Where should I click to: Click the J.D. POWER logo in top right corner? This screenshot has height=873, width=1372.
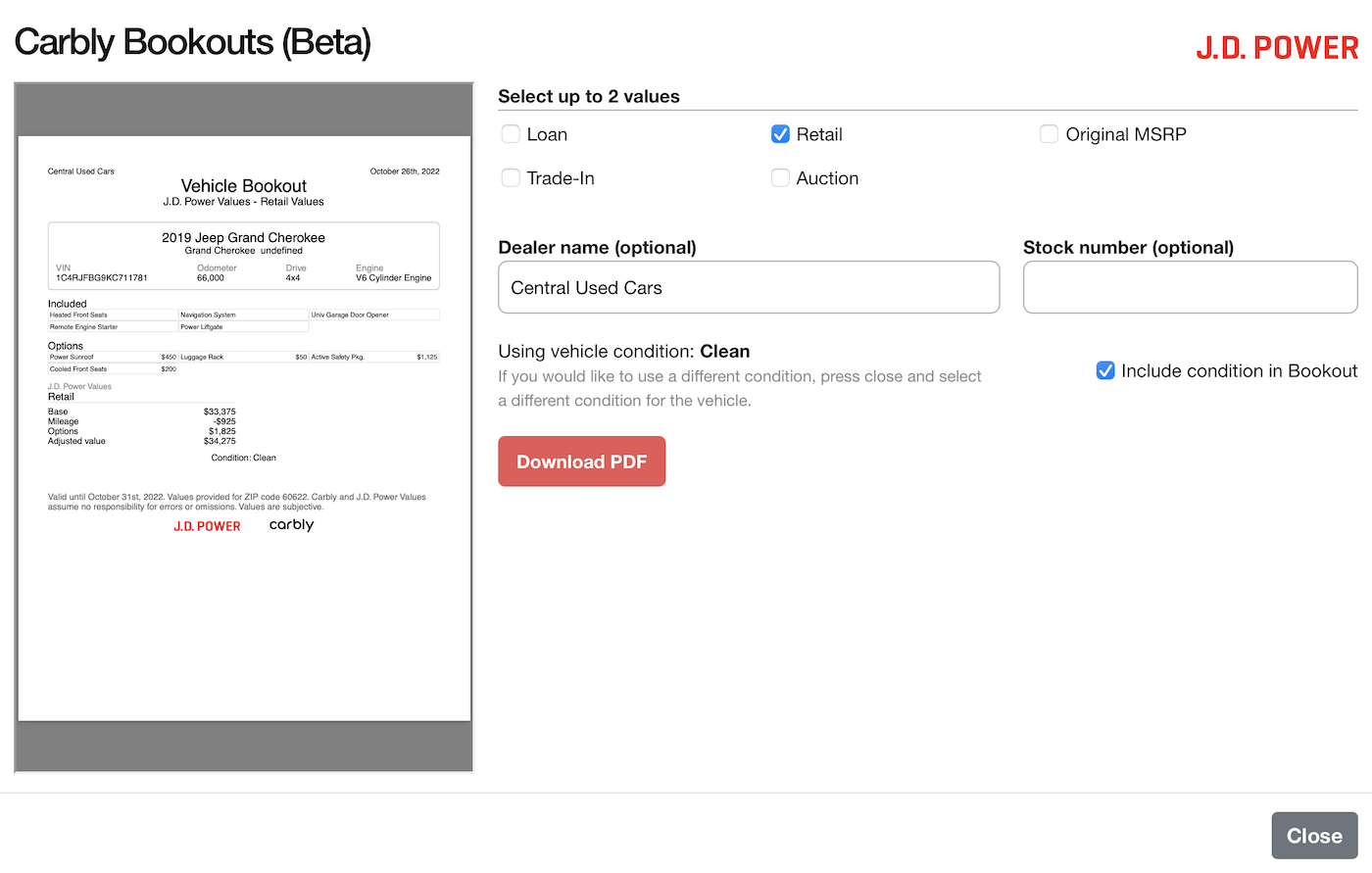1277,46
